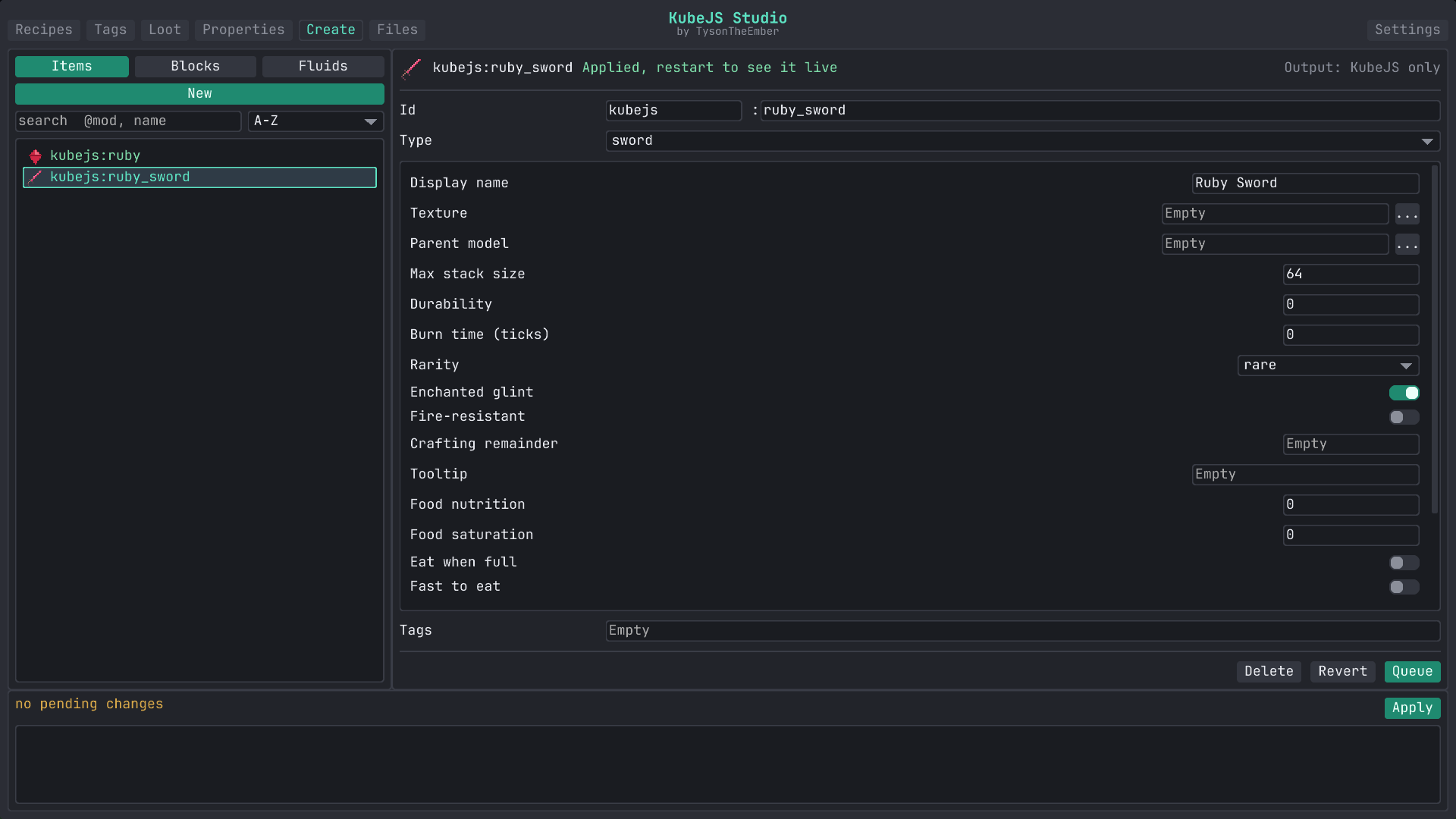Queue the item changes
1456x819 pixels.
click(1412, 672)
